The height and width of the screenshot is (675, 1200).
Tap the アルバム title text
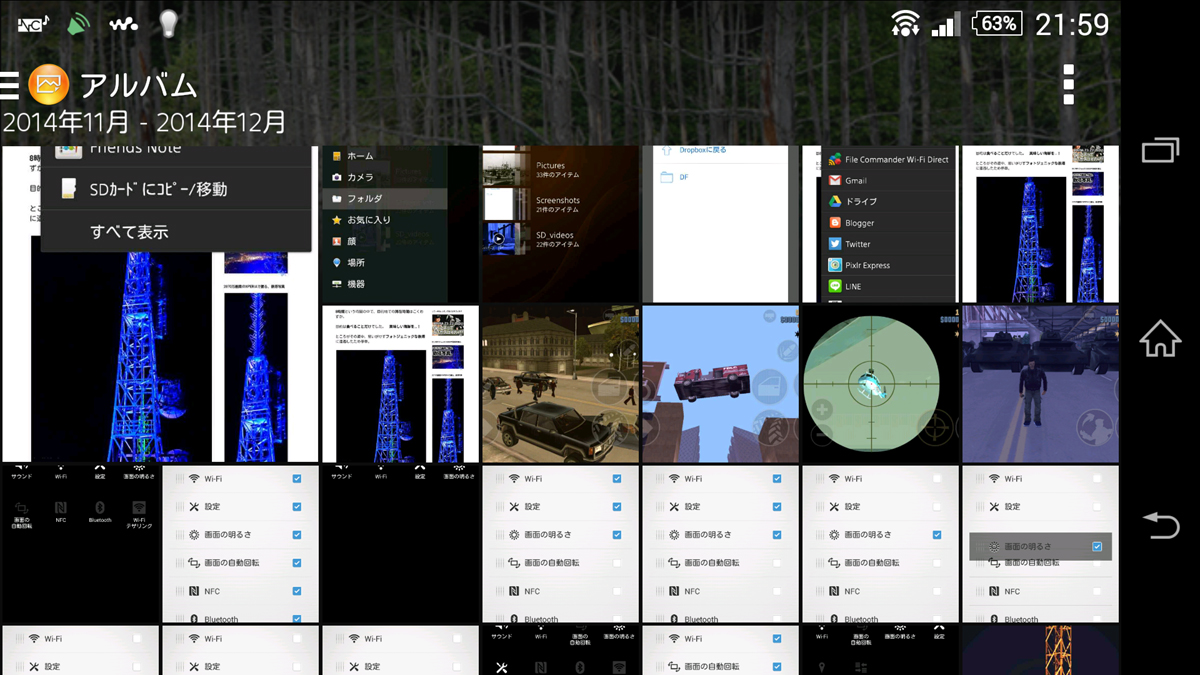(139, 85)
